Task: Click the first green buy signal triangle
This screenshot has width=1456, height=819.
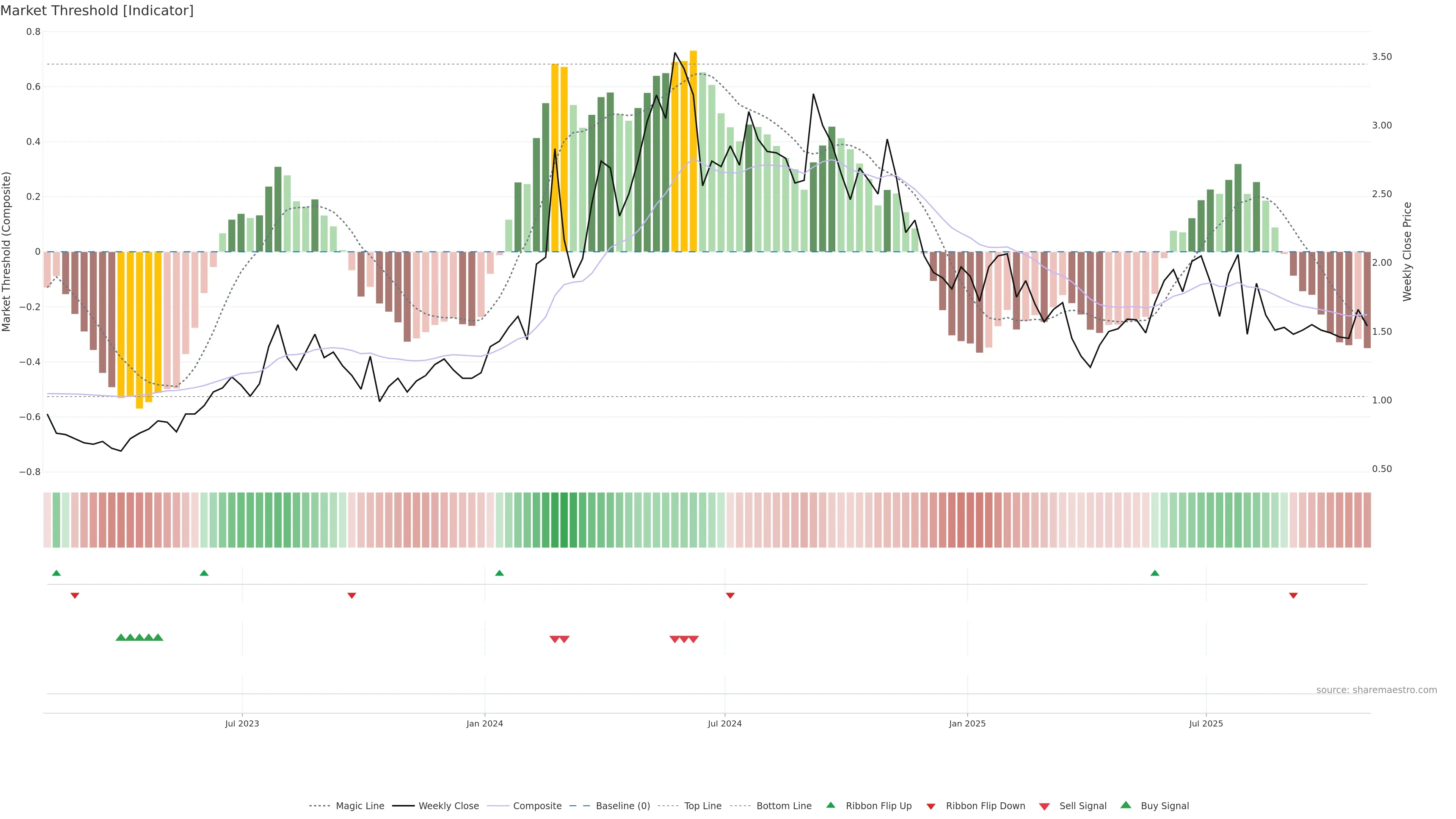Action: click(121, 637)
